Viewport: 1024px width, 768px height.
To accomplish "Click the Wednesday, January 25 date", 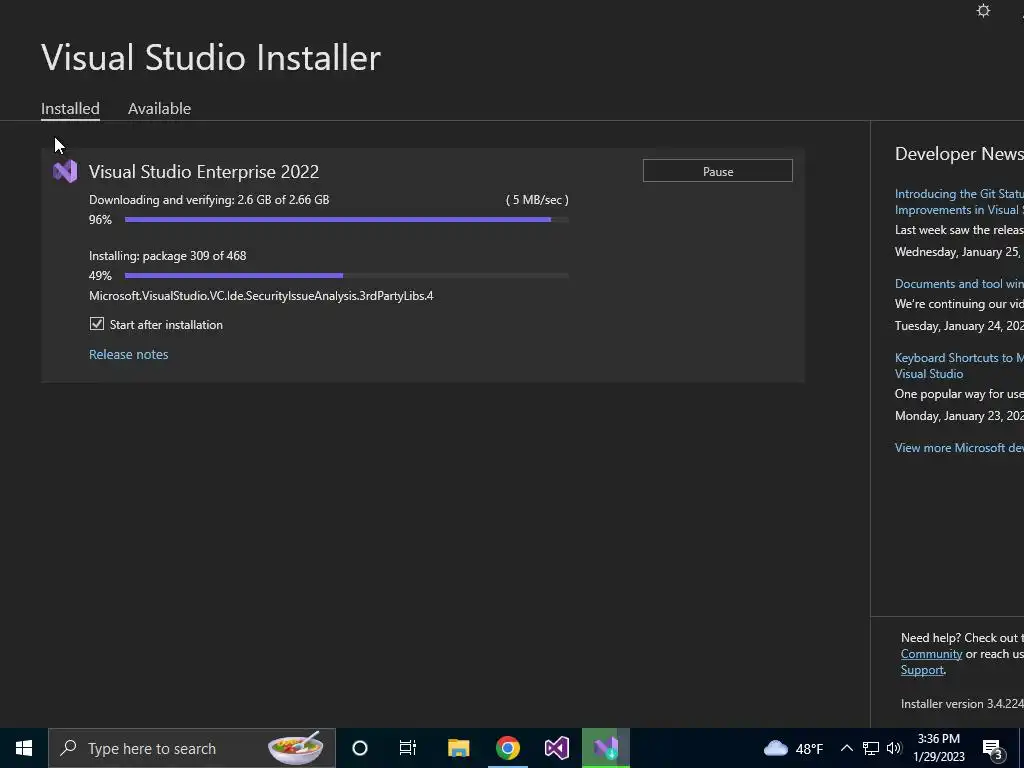I will point(959,251).
